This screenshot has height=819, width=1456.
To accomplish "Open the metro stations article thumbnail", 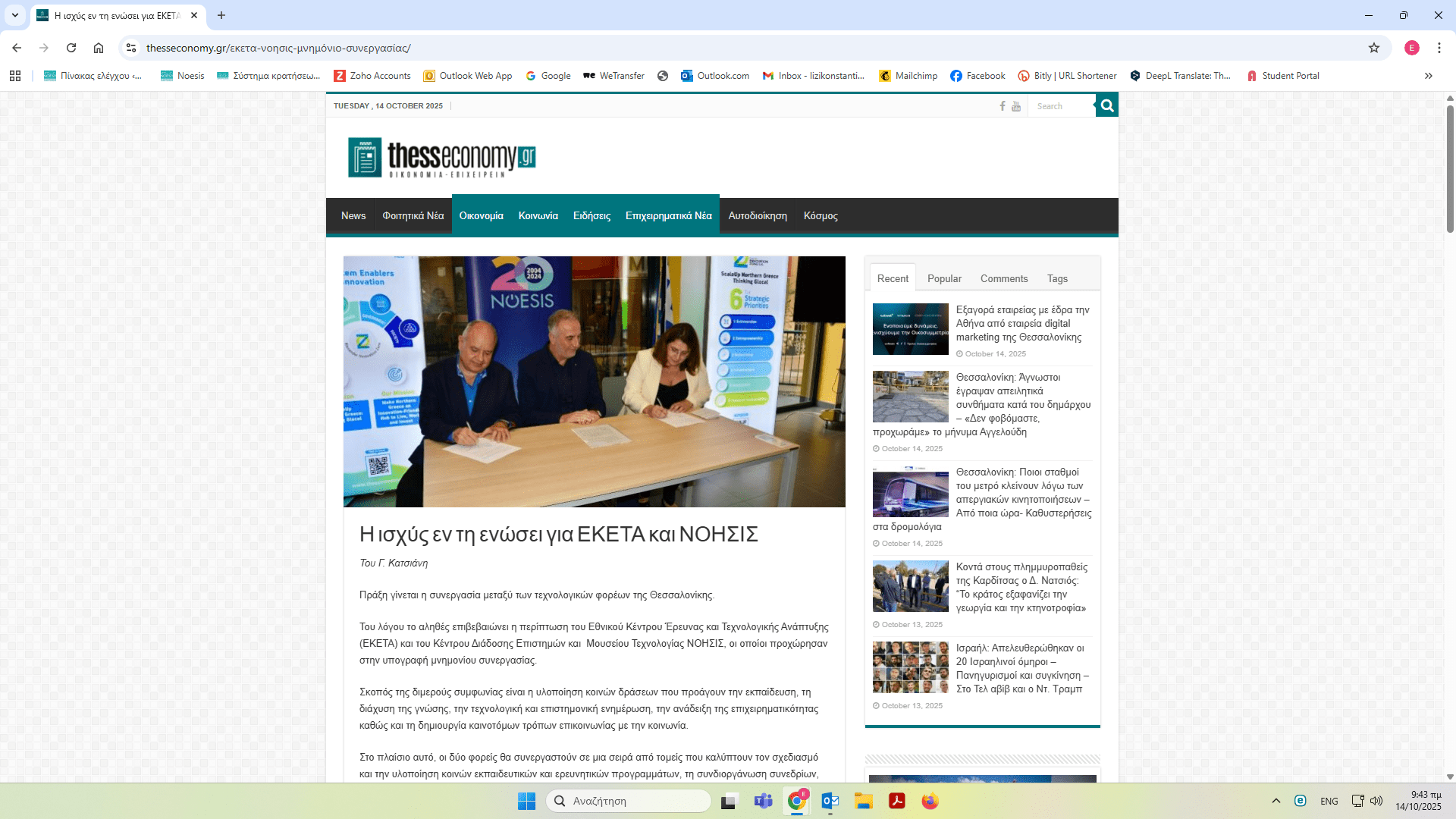I will 910,491.
